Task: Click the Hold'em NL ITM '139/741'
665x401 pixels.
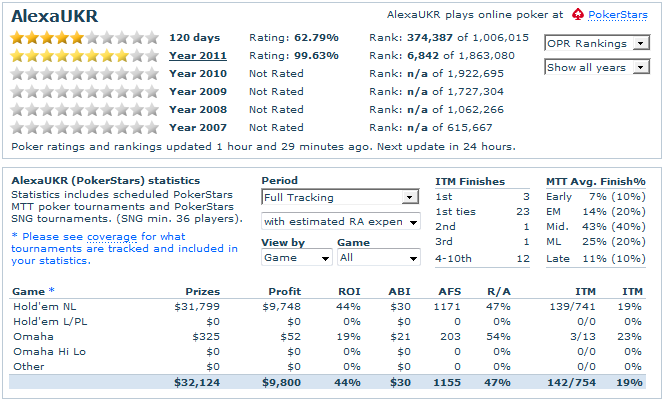Action: click(573, 307)
